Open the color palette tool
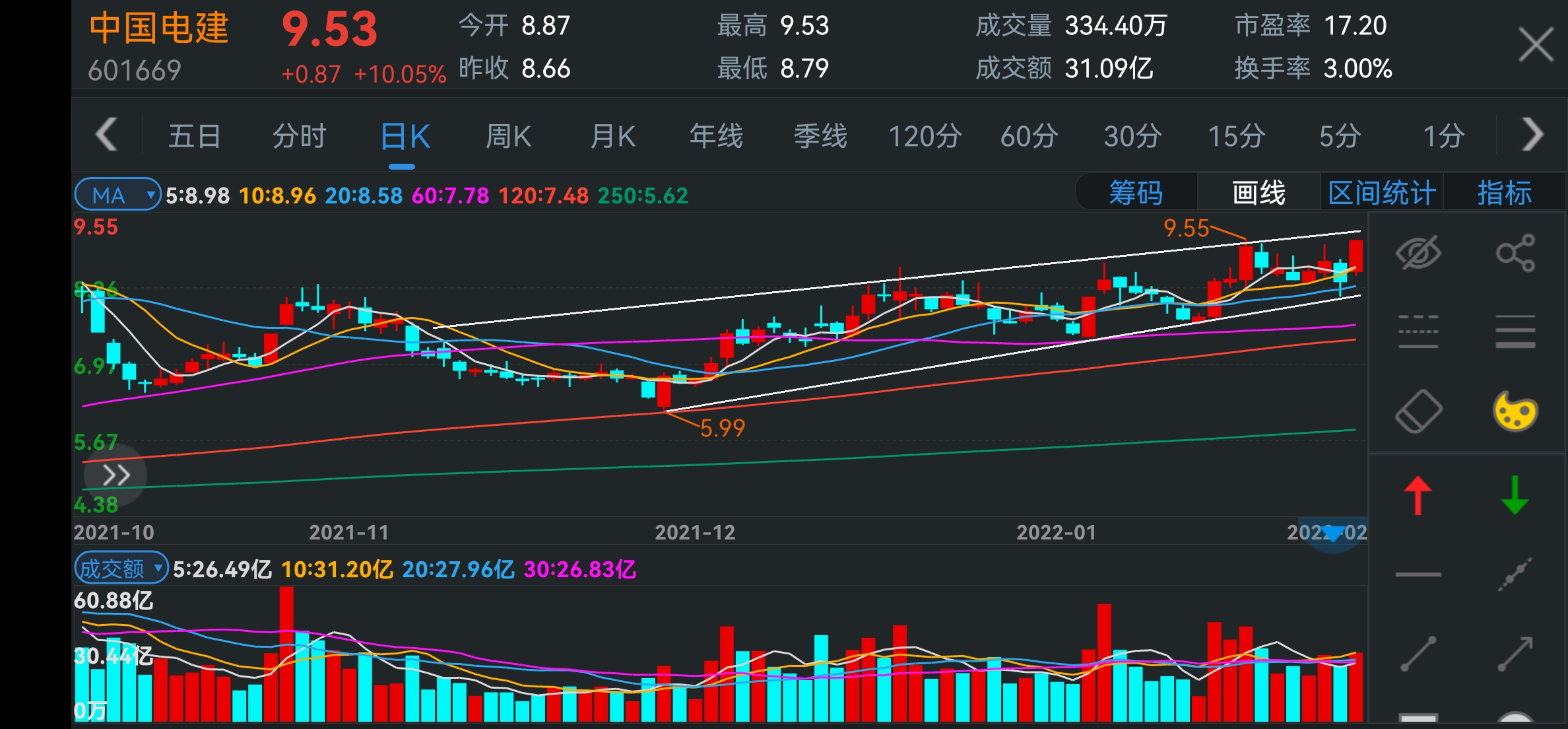 (x=1515, y=411)
